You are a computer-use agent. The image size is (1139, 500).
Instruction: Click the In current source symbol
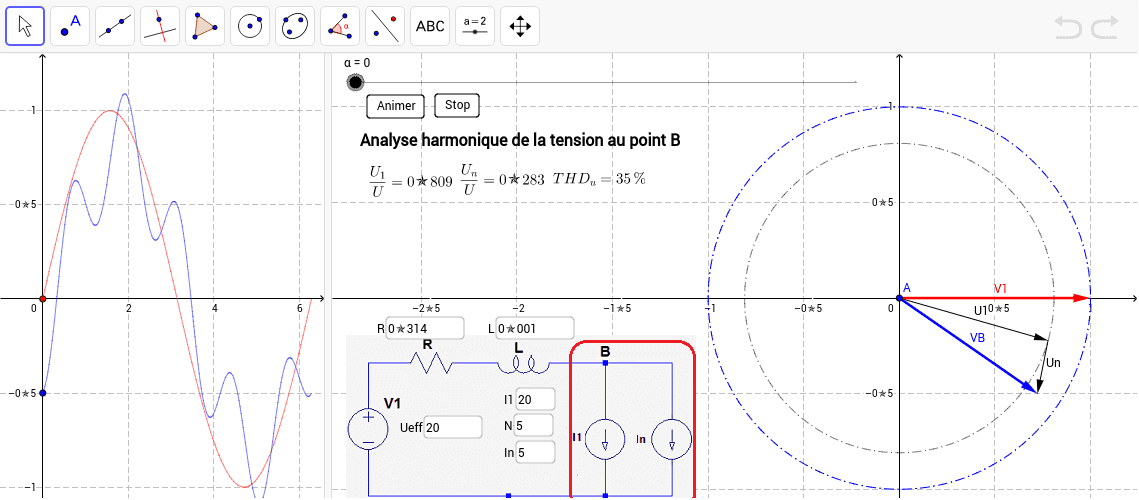(x=671, y=438)
